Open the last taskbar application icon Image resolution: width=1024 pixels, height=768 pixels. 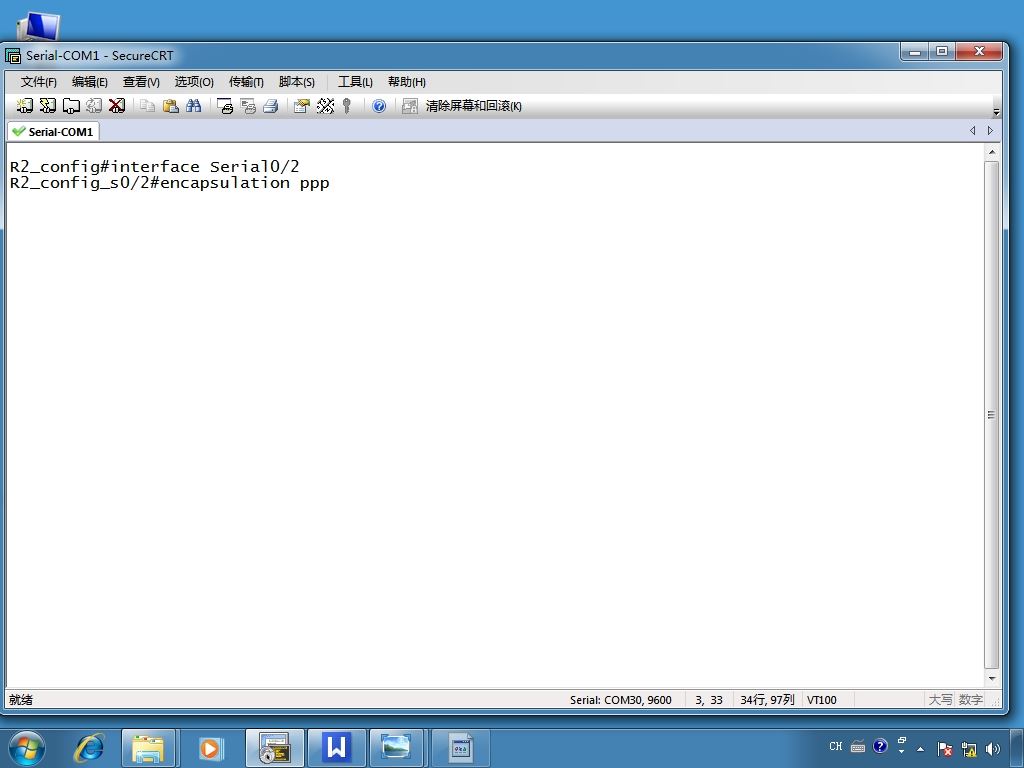pos(460,748)
